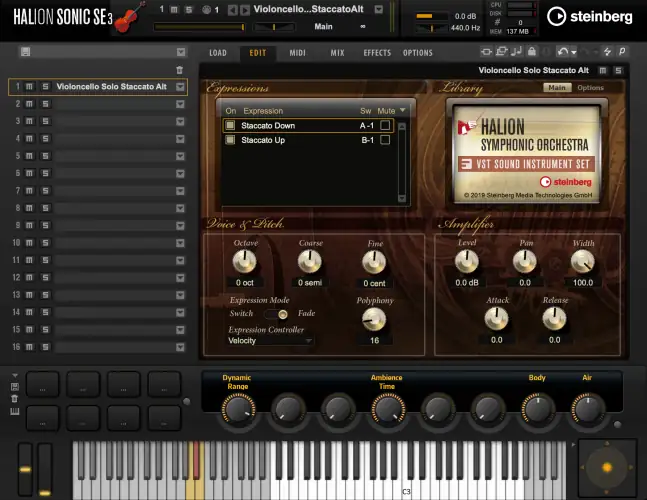The image size is (647, 500).
Task: Click the Main button in Library panel
Action: pyautogui.click(x=557, y=88)
